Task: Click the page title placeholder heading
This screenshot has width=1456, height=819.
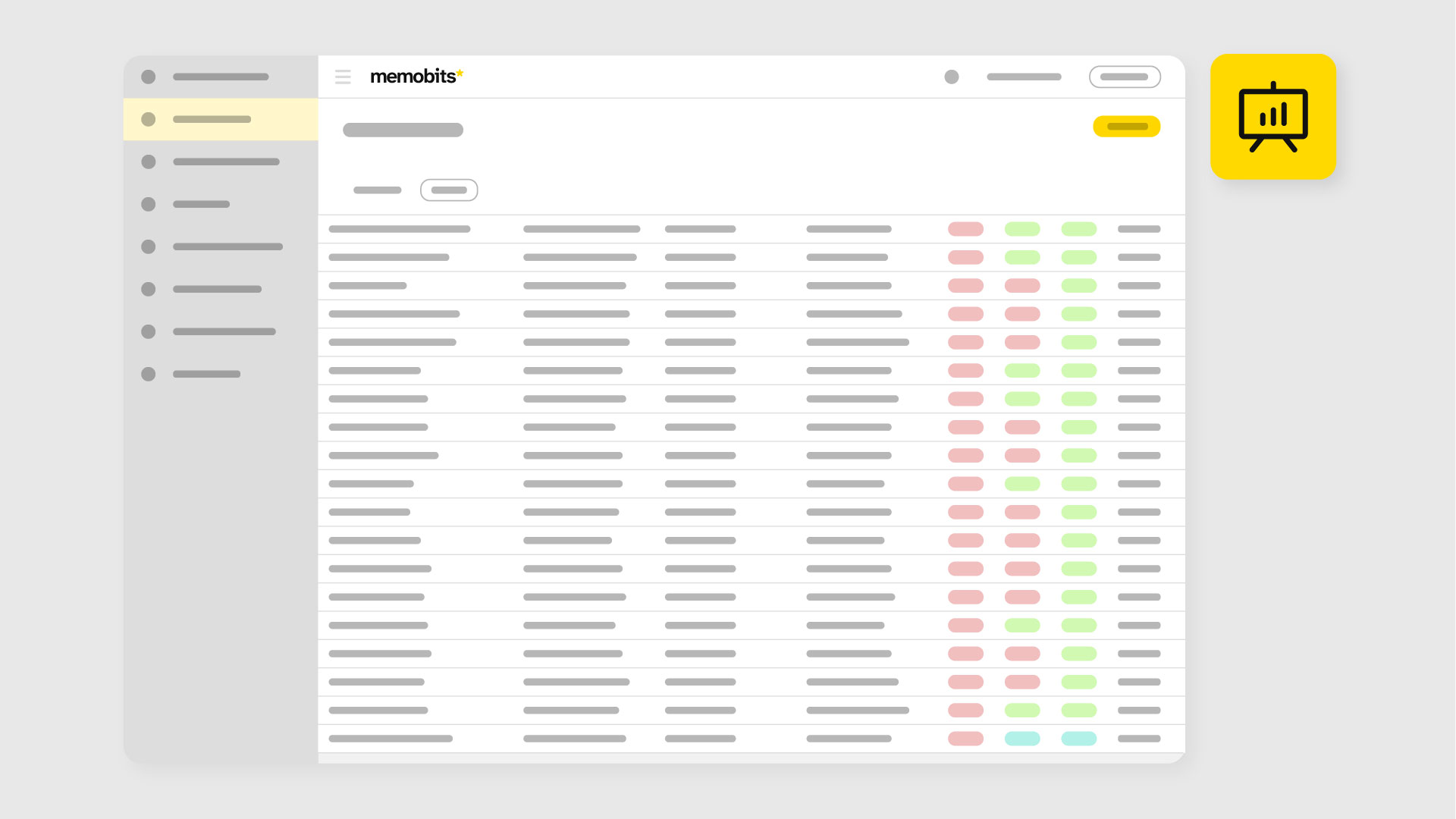Action: point(403,130)
